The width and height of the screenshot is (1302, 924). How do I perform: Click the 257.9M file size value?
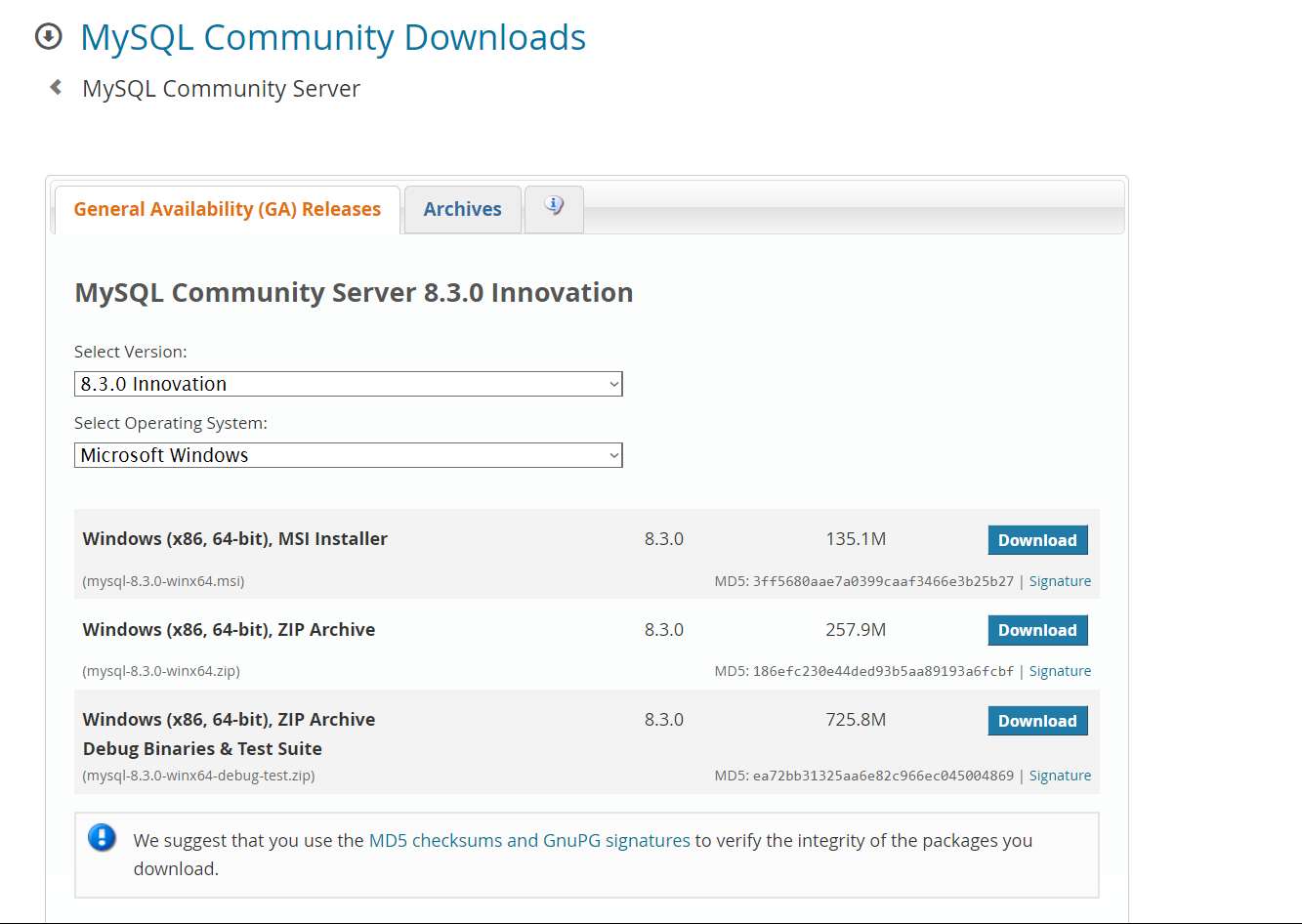tap(856, 629)
